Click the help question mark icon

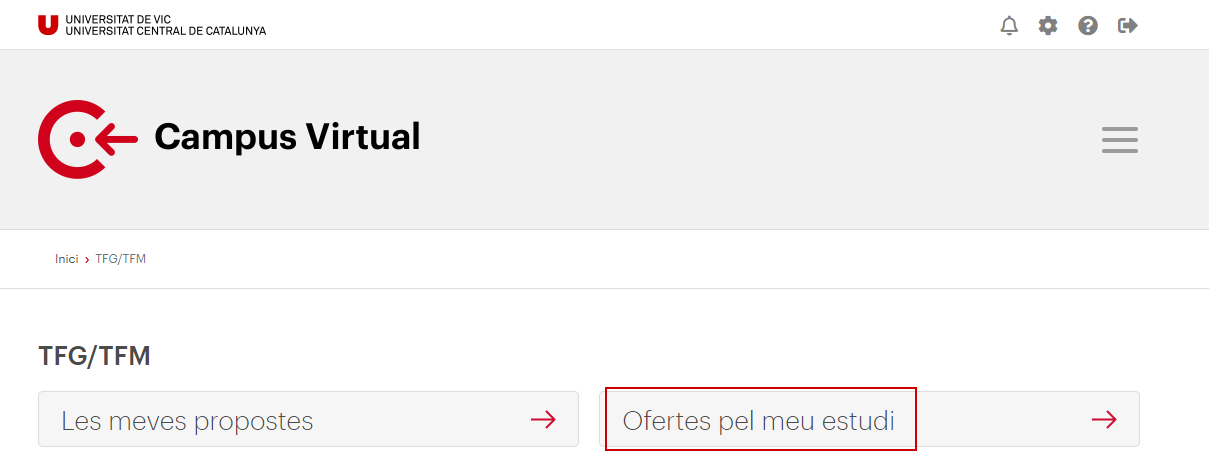tap(1088, 26)
